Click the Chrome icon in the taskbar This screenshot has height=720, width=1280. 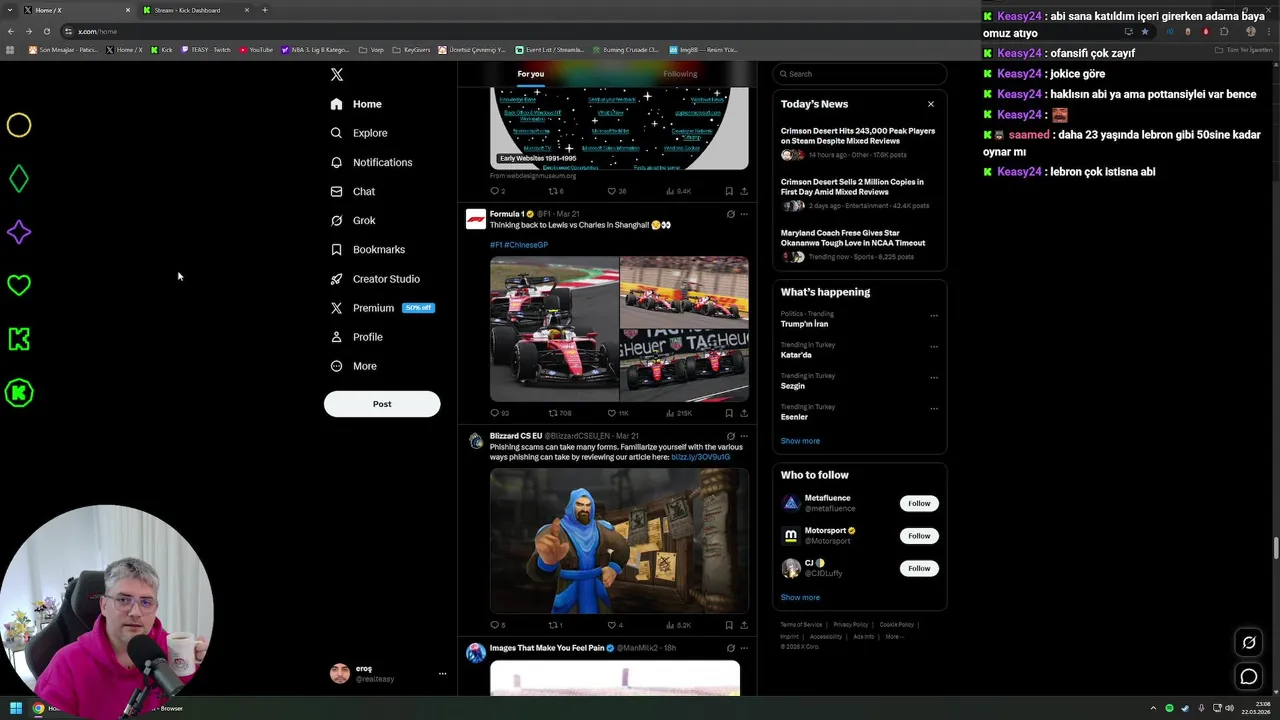click(x=39, y=708)
